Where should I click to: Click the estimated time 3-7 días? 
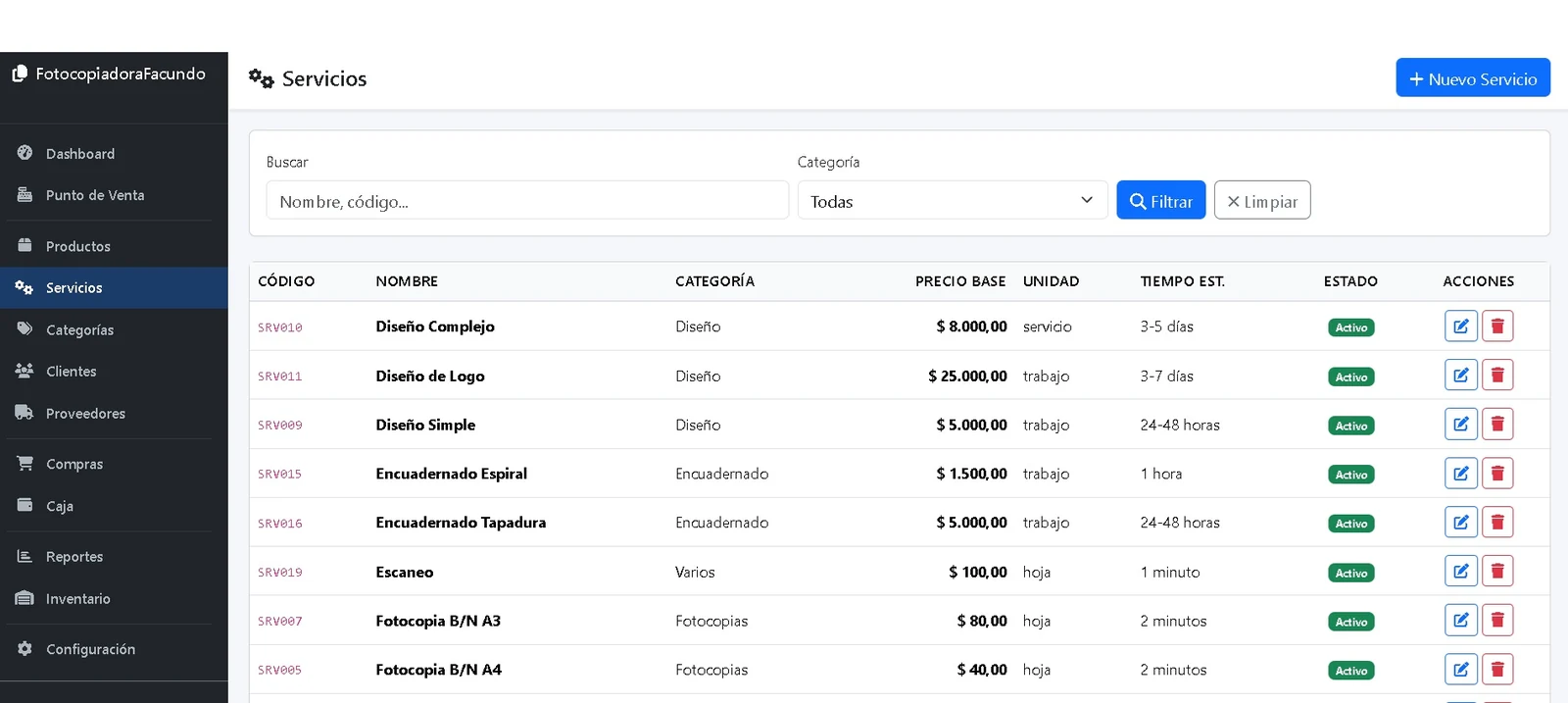click(1166, 376)
